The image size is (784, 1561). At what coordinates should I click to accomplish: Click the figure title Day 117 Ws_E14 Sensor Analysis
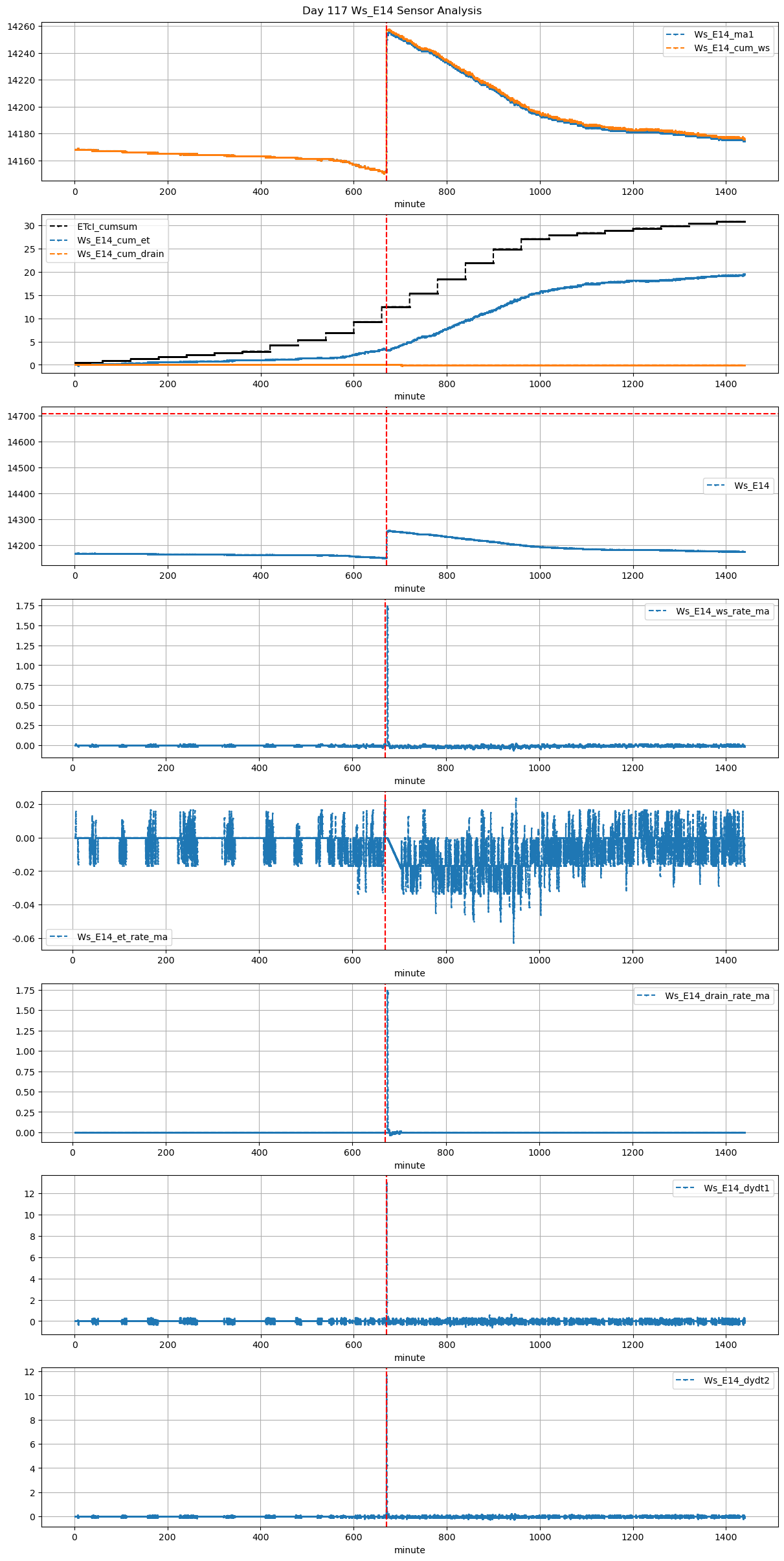[x=392, y=11]
